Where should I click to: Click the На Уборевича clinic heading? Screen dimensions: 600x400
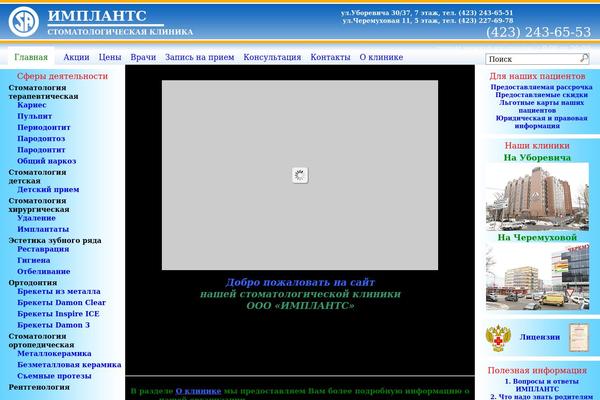point(537,157)
